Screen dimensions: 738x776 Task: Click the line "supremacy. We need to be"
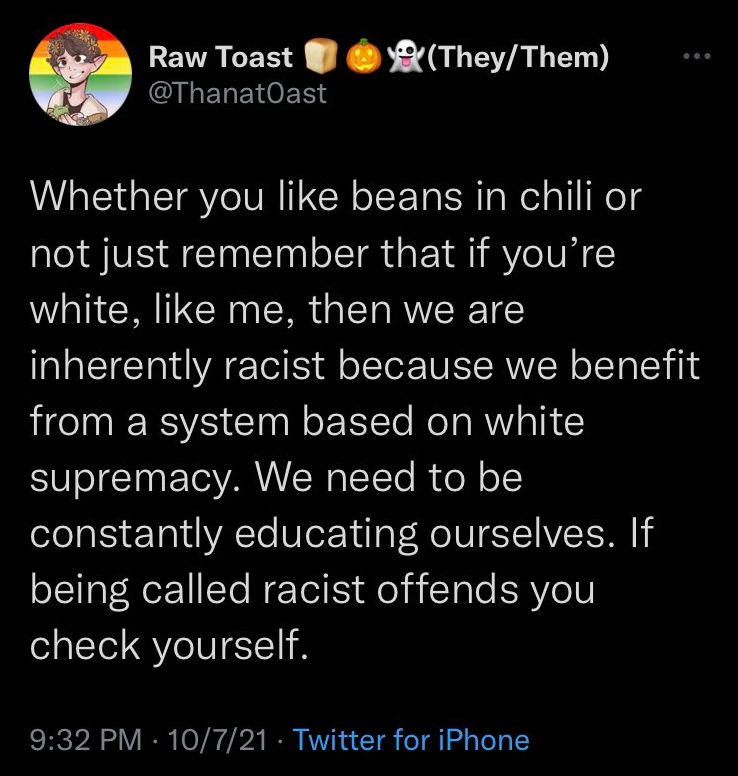277,478
